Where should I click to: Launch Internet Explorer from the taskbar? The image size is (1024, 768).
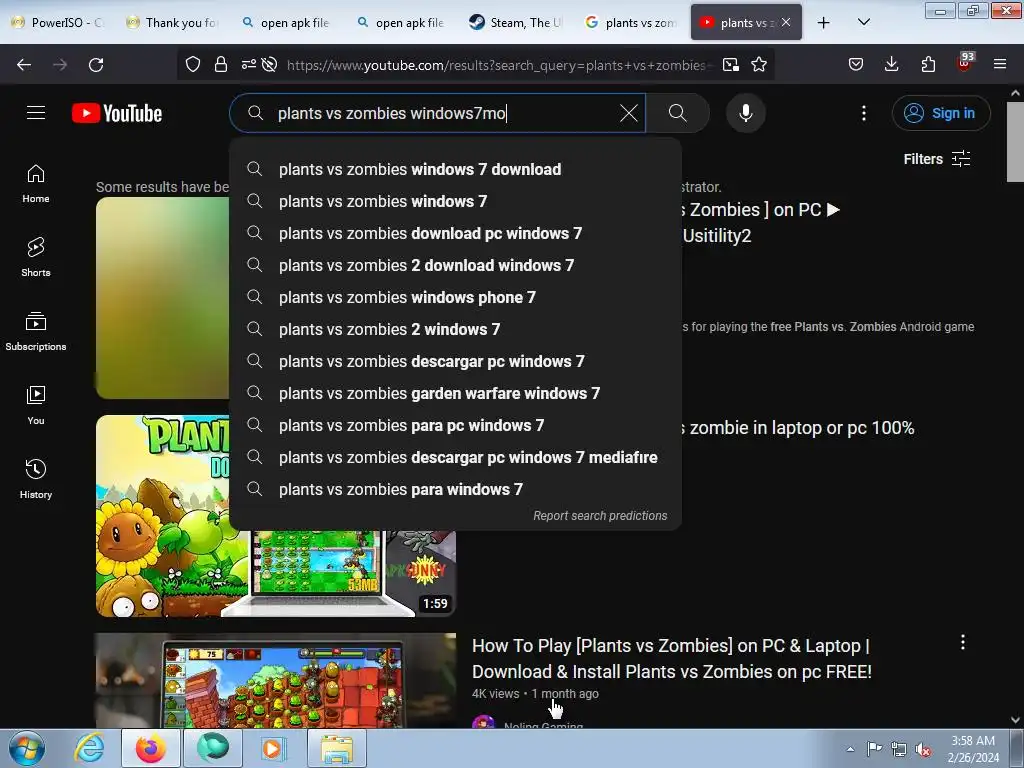pyautogui.click(x=89, y=748)
